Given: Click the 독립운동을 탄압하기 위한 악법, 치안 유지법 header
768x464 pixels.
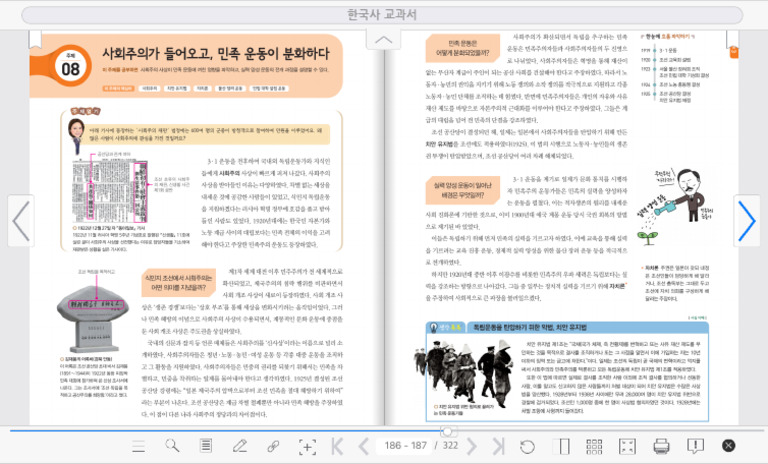Looking at the screenshot, I should (529, 327).
